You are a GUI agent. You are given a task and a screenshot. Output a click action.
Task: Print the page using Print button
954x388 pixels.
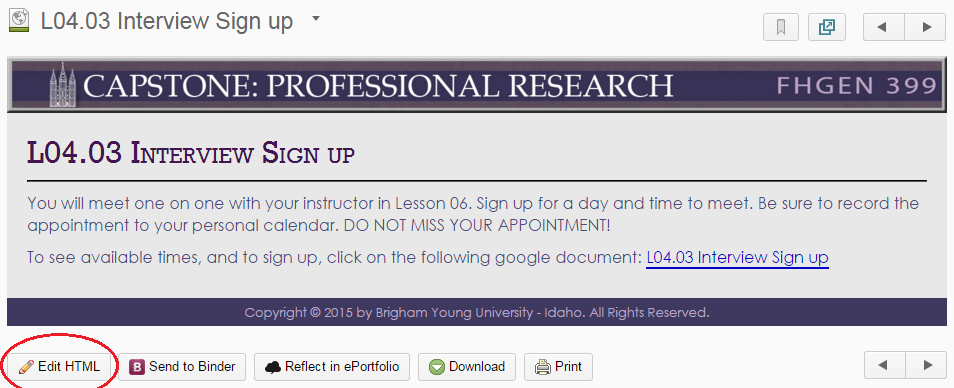pos(559,367)
